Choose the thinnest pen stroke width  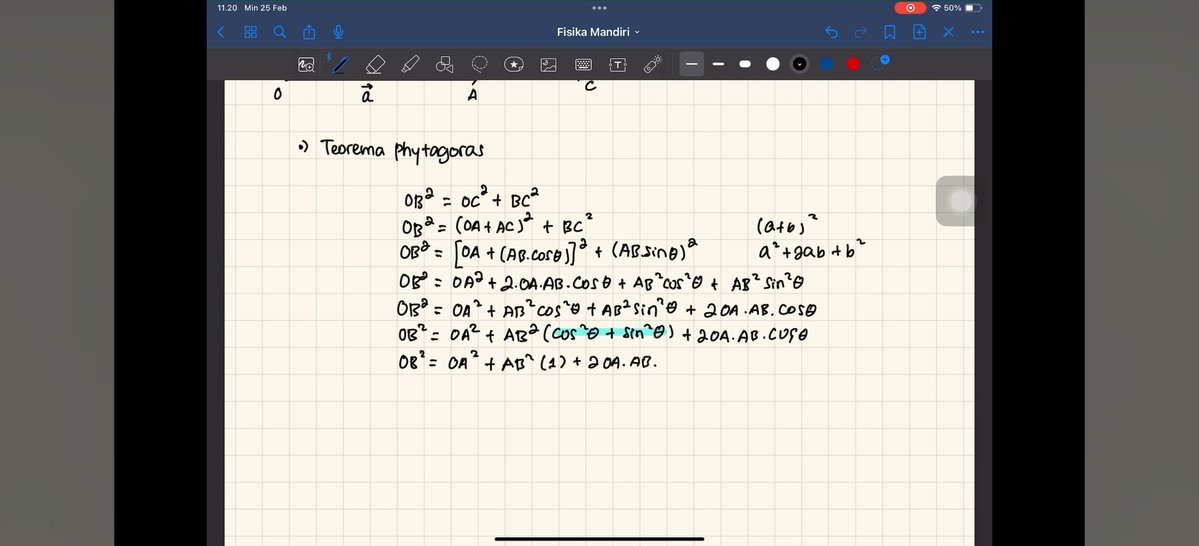point(691,64)
